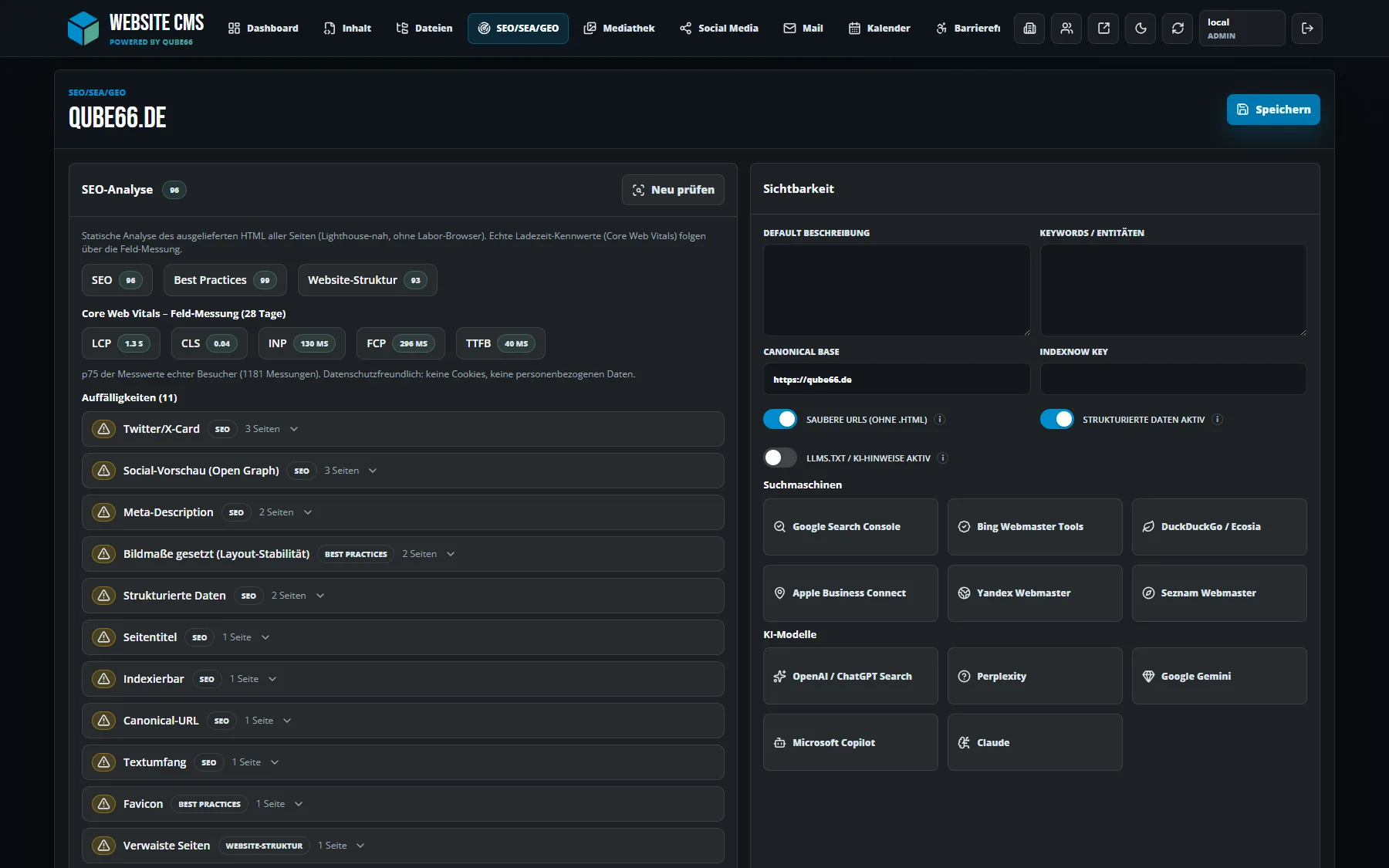
Task: Open the Mail navigation item
Action: tap(803, 29)
